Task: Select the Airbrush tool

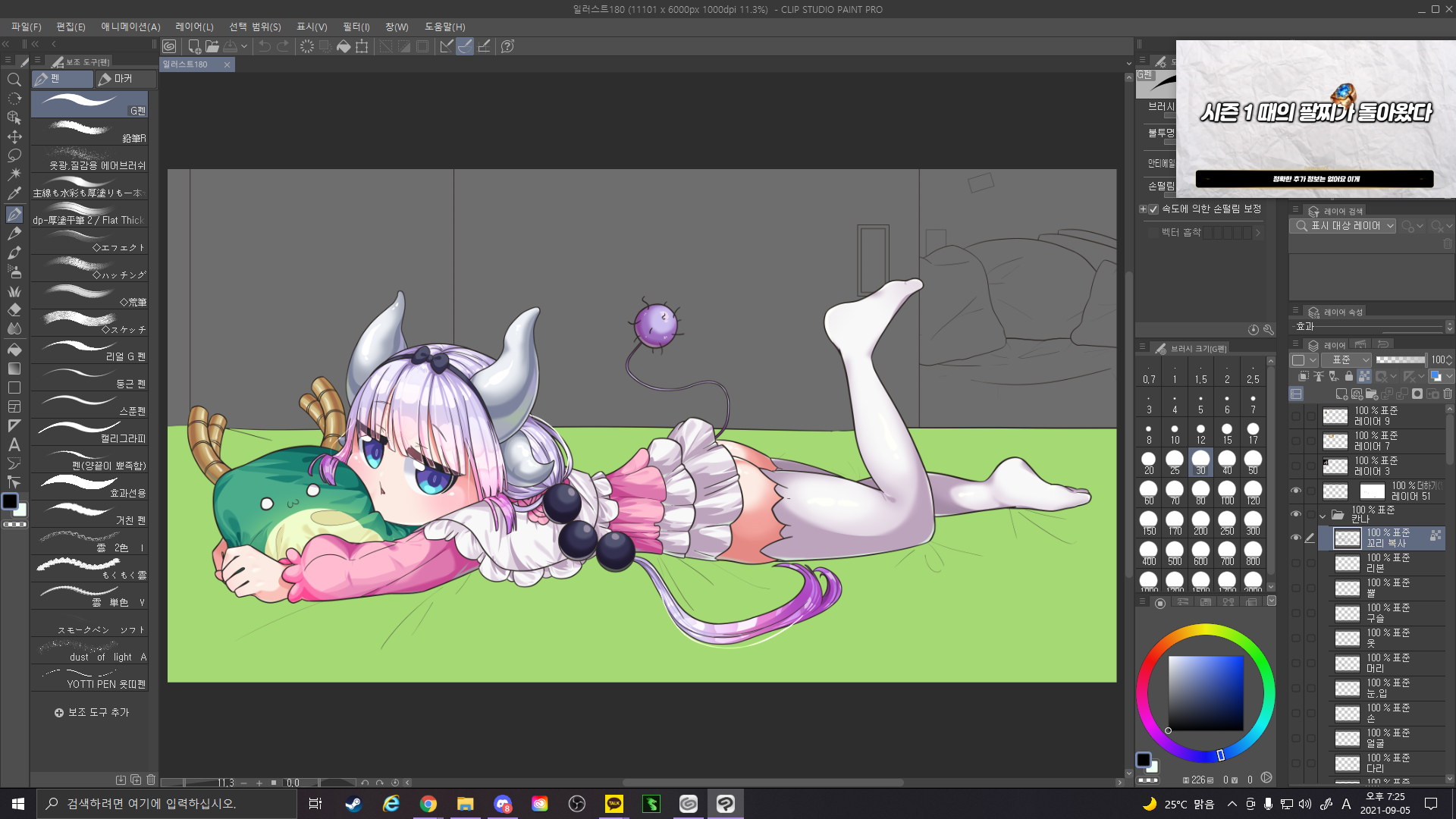Action: click(14, 271)
